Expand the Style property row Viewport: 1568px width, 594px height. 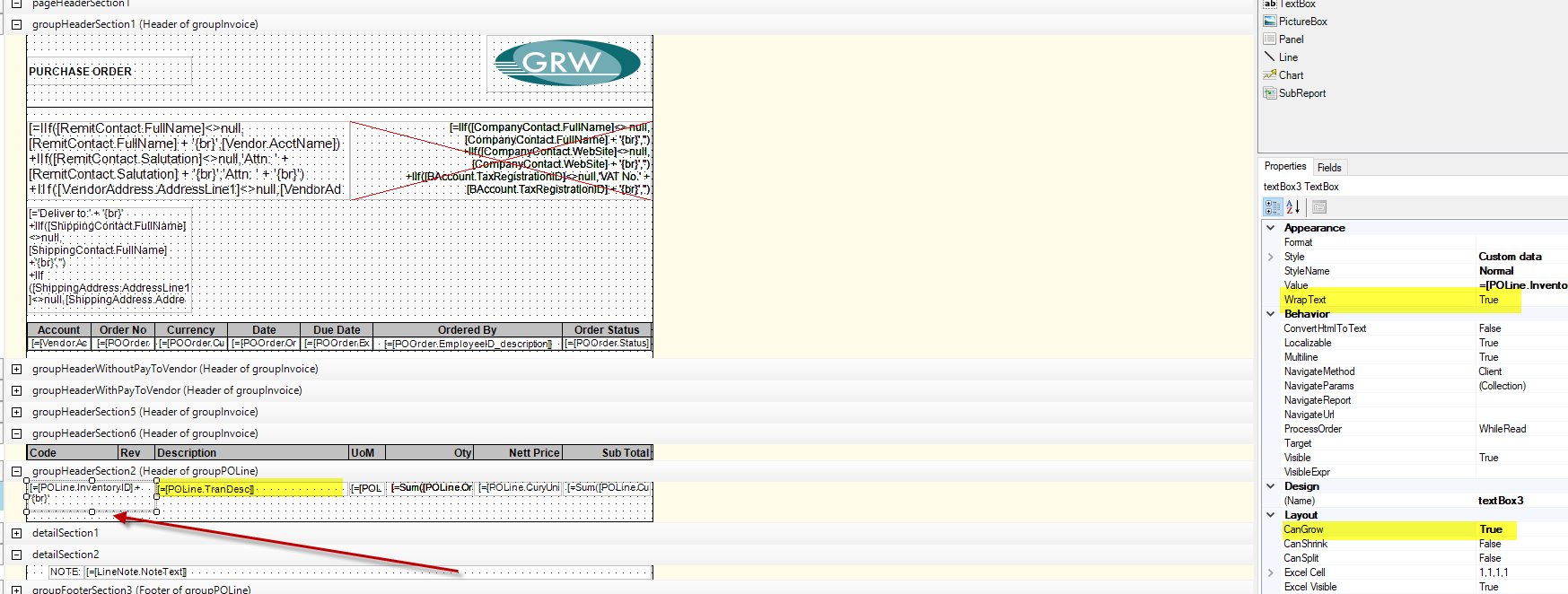coord(1270,257)
